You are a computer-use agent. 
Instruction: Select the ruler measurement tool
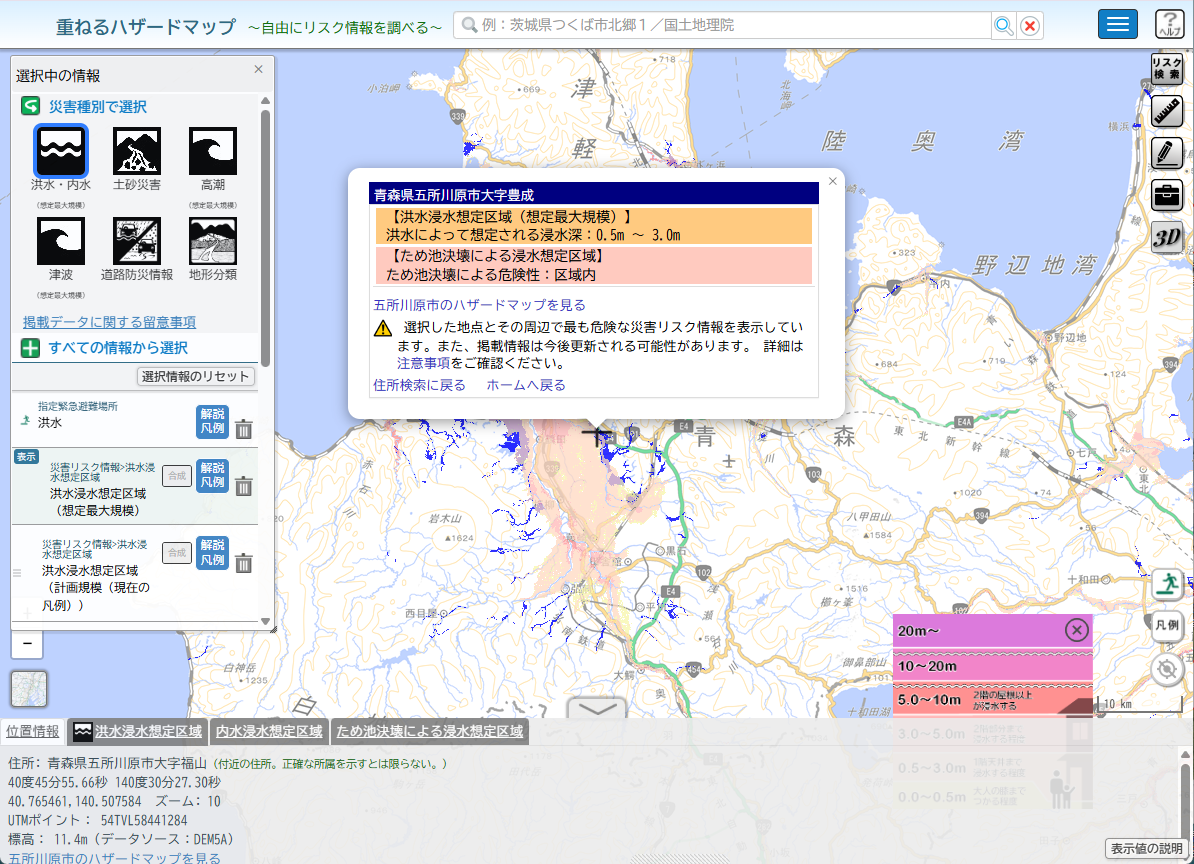click(x=1166, y=111)
